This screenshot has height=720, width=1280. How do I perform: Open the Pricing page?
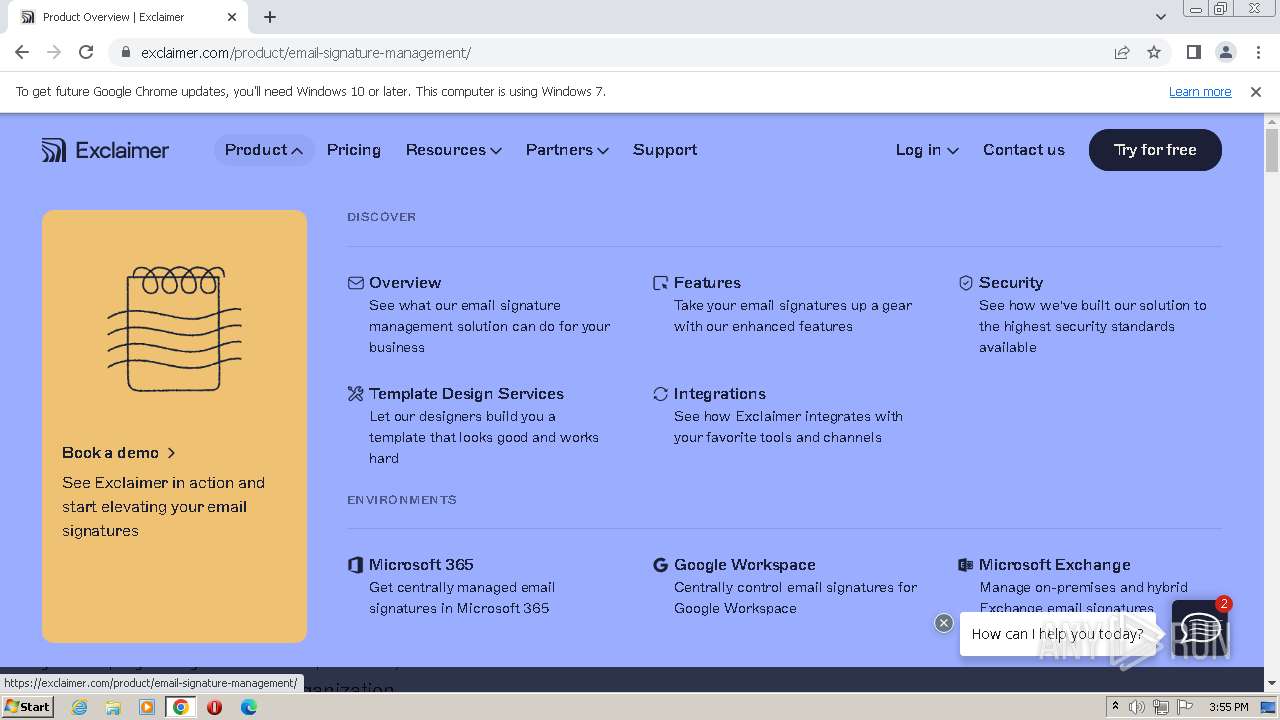pos(354,150)
